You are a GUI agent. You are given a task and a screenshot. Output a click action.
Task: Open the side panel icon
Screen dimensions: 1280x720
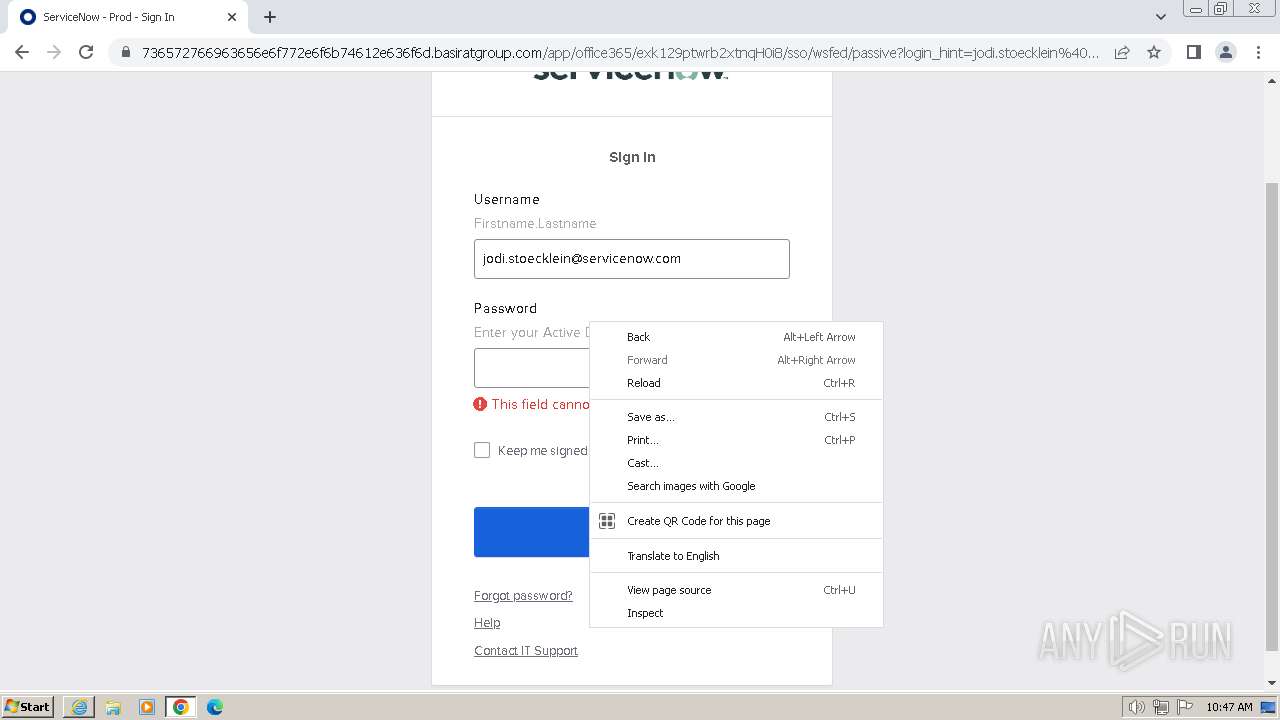click(1193, 52)
